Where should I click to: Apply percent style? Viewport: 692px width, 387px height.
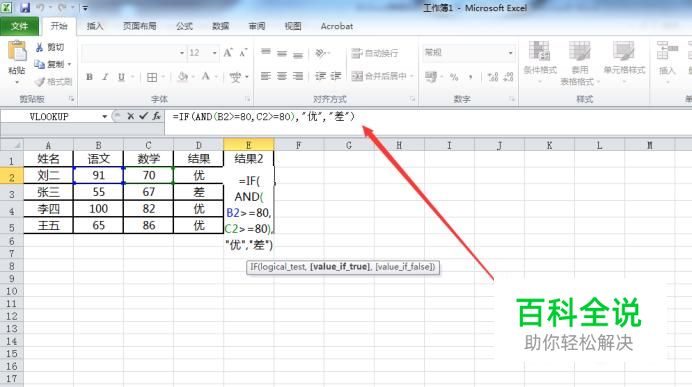tap(454, 77)
